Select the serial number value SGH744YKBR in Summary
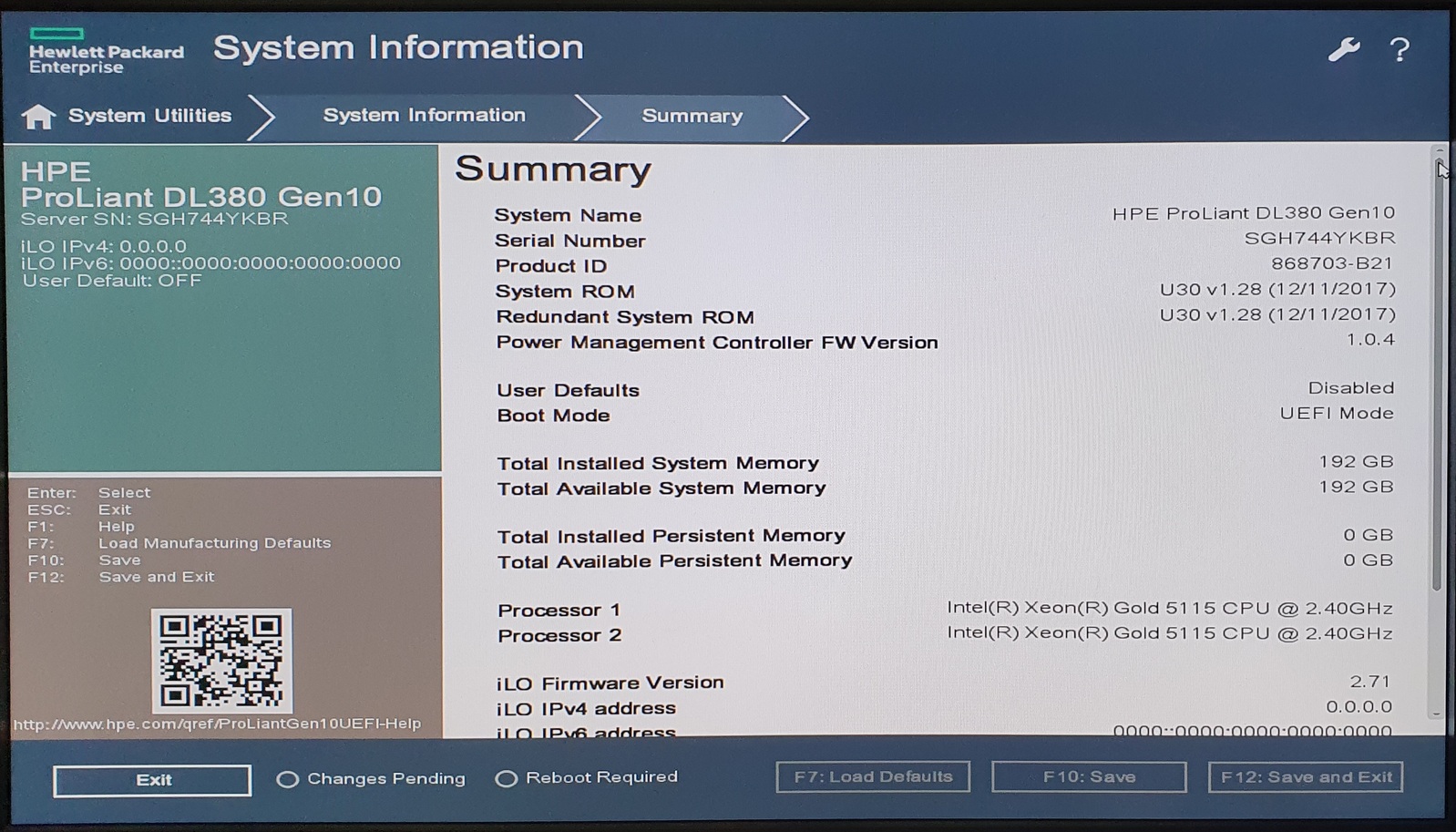1456x832 pixels. [x=1319, y=238]
